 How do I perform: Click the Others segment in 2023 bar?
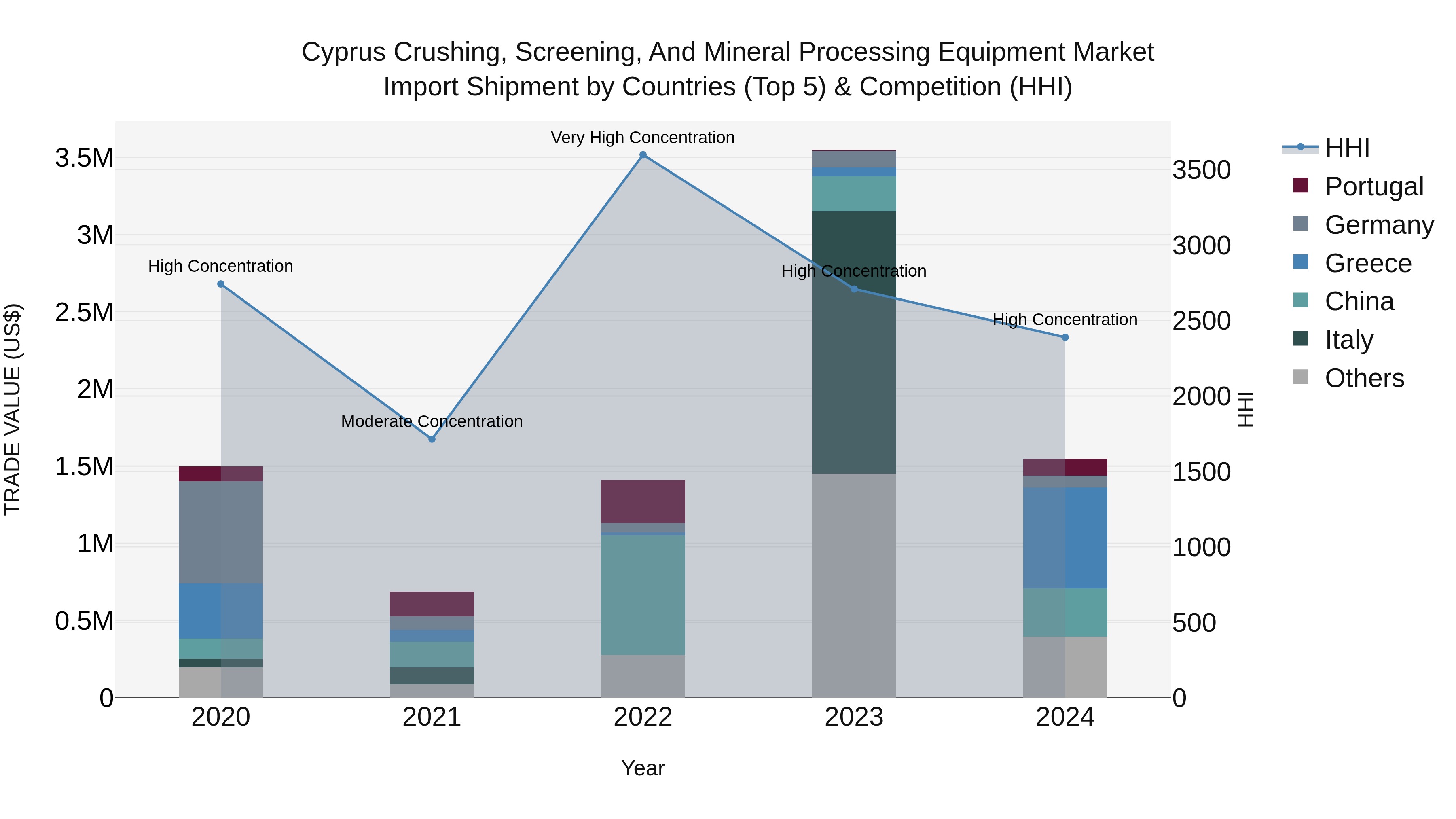(x=854, y=586)
